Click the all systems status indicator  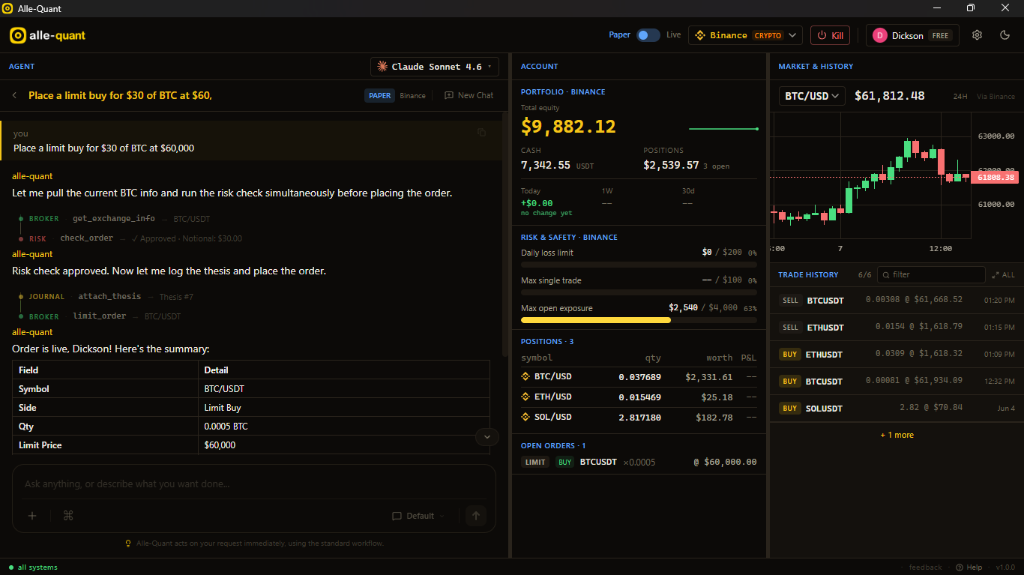pos(33,567)
